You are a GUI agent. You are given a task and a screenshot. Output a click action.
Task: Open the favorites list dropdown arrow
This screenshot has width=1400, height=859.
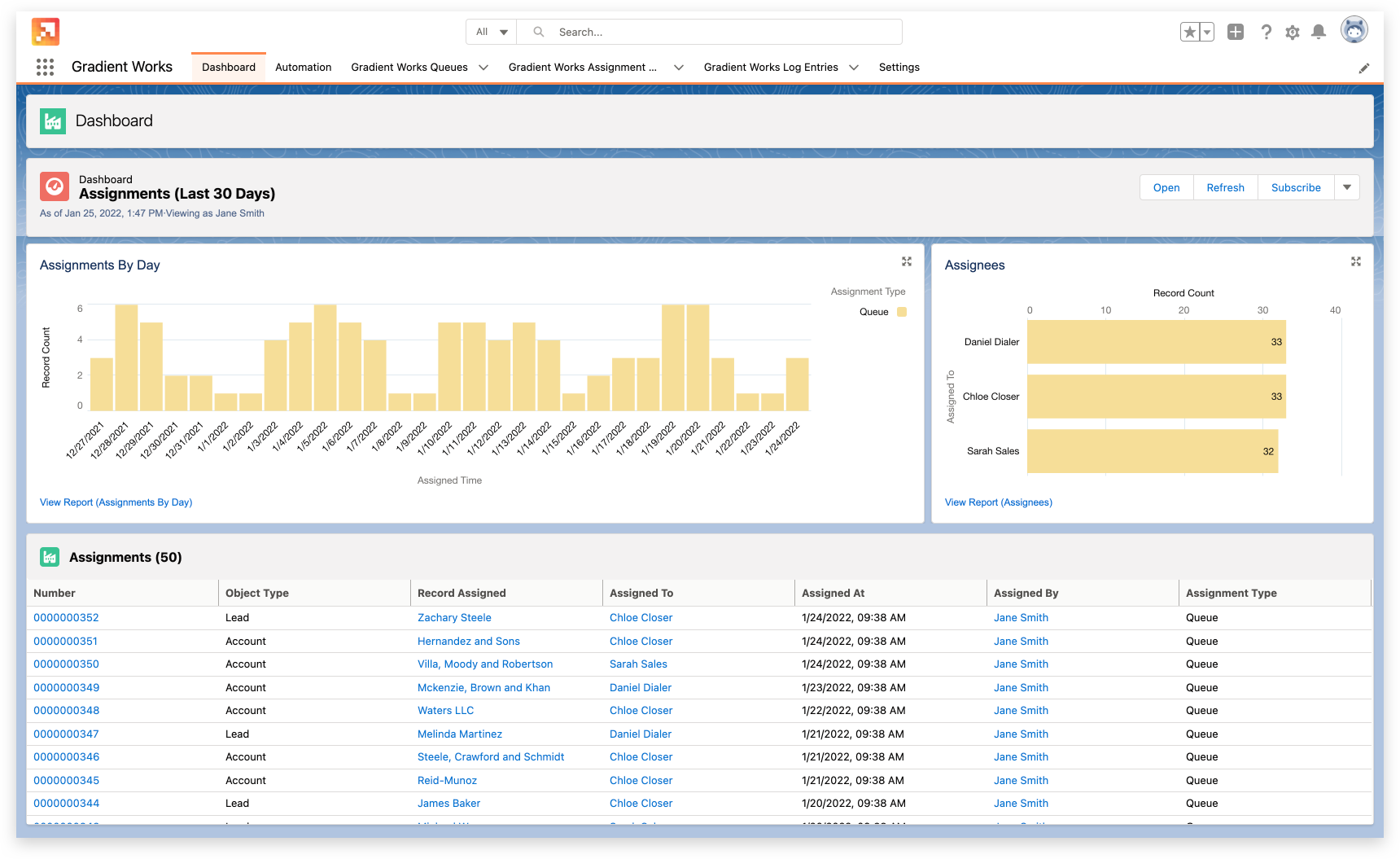tap(1207, 32)
